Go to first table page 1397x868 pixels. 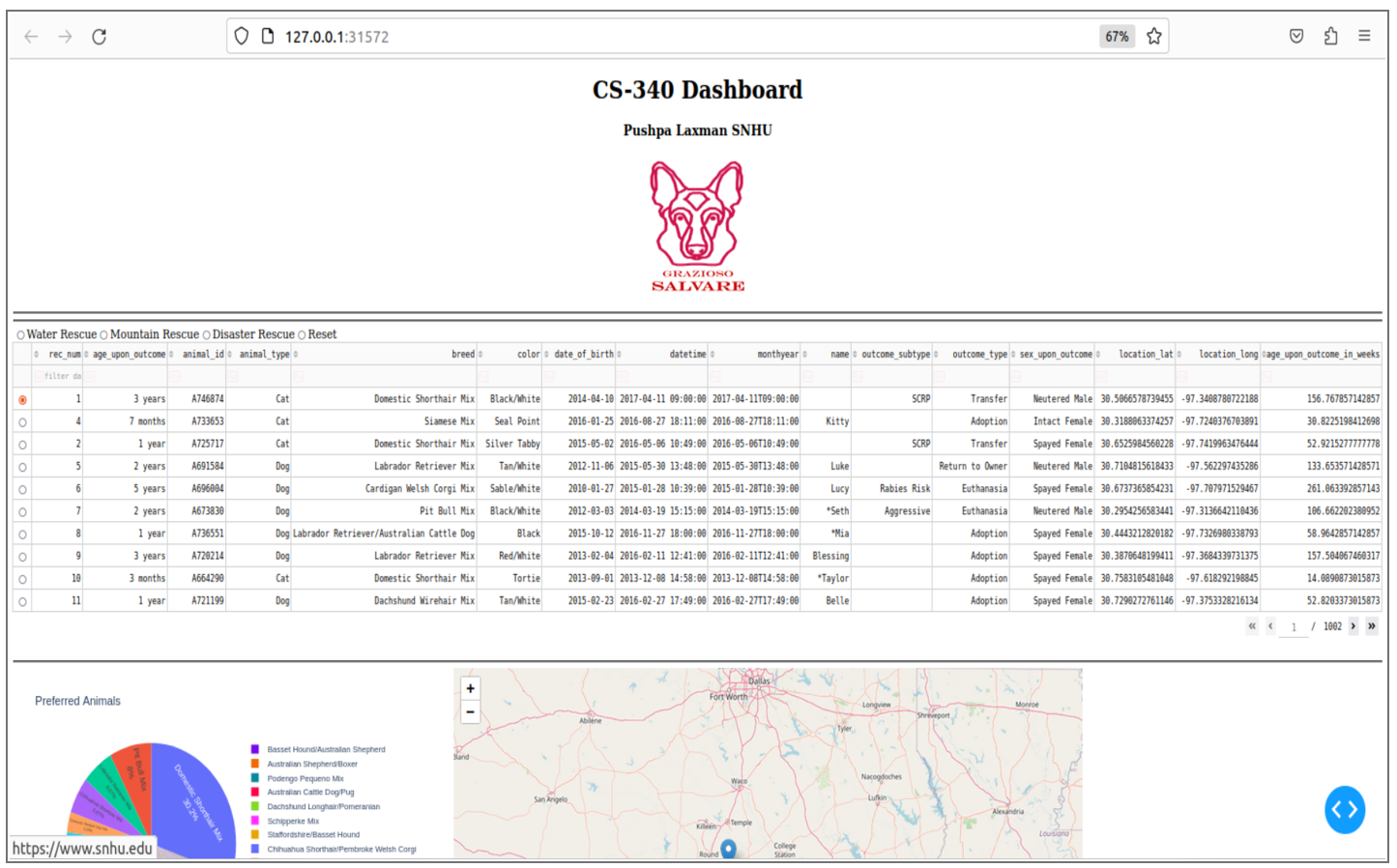tap(1252, 626)
